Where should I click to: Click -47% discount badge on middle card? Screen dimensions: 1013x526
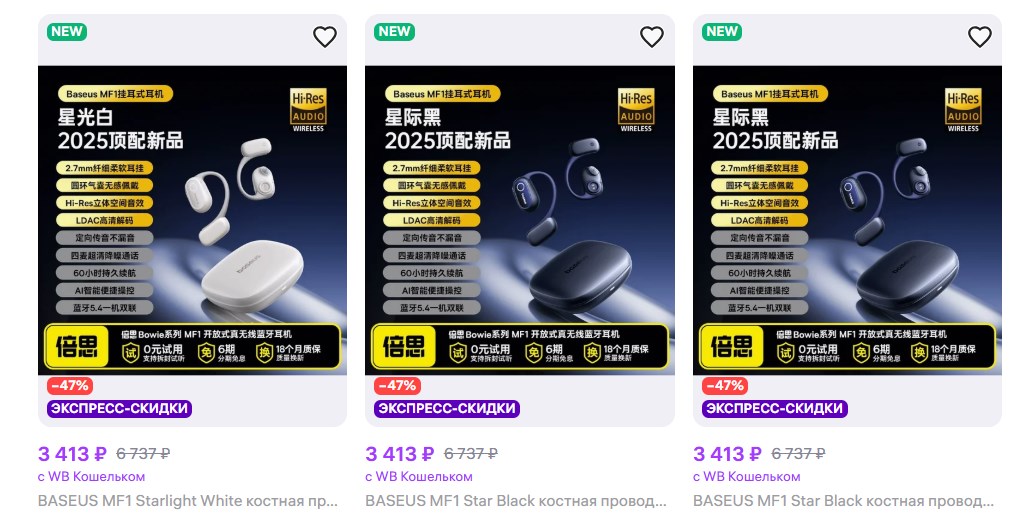(397, 386)
